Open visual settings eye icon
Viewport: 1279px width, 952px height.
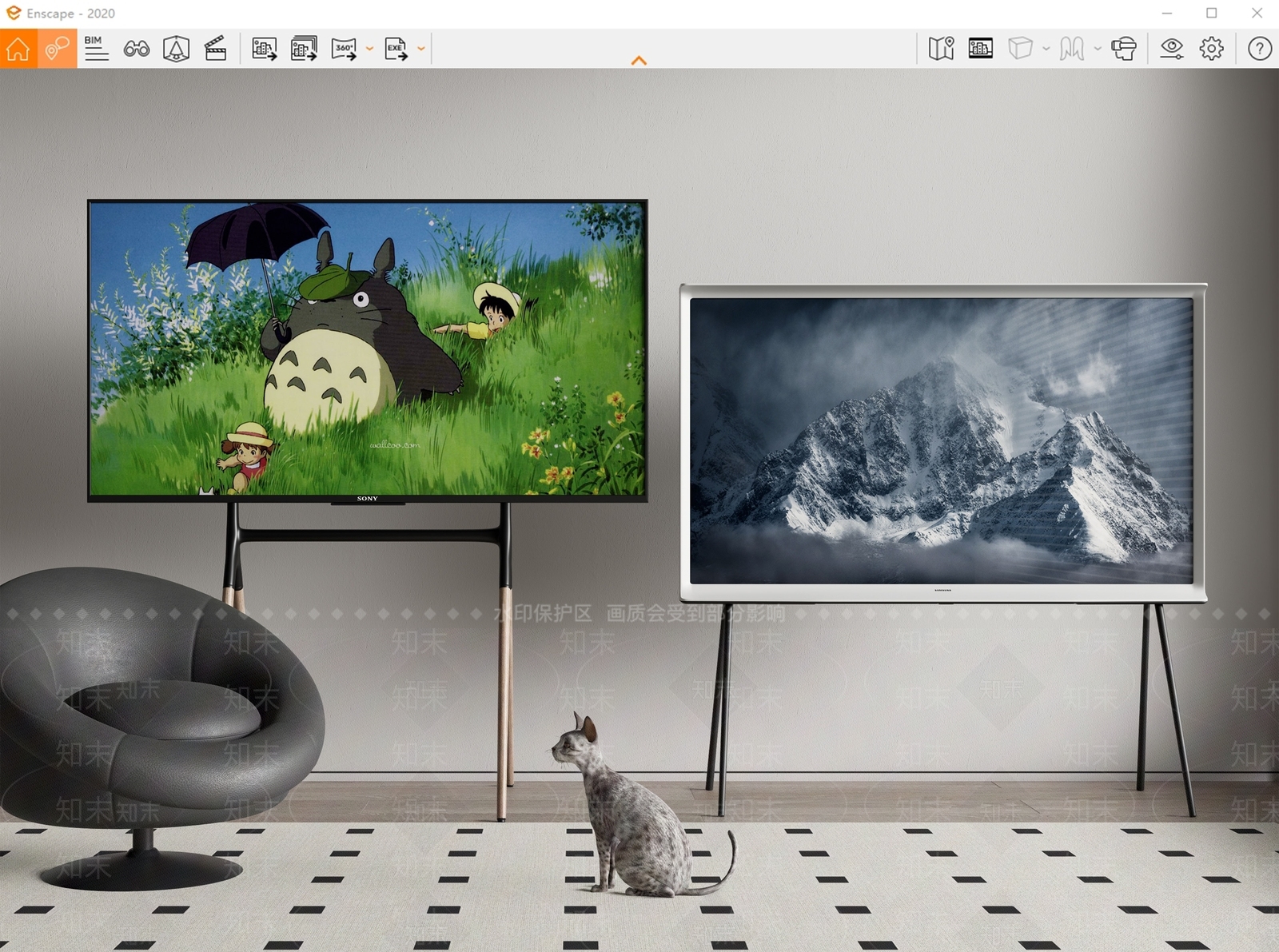click(1172, 49)
